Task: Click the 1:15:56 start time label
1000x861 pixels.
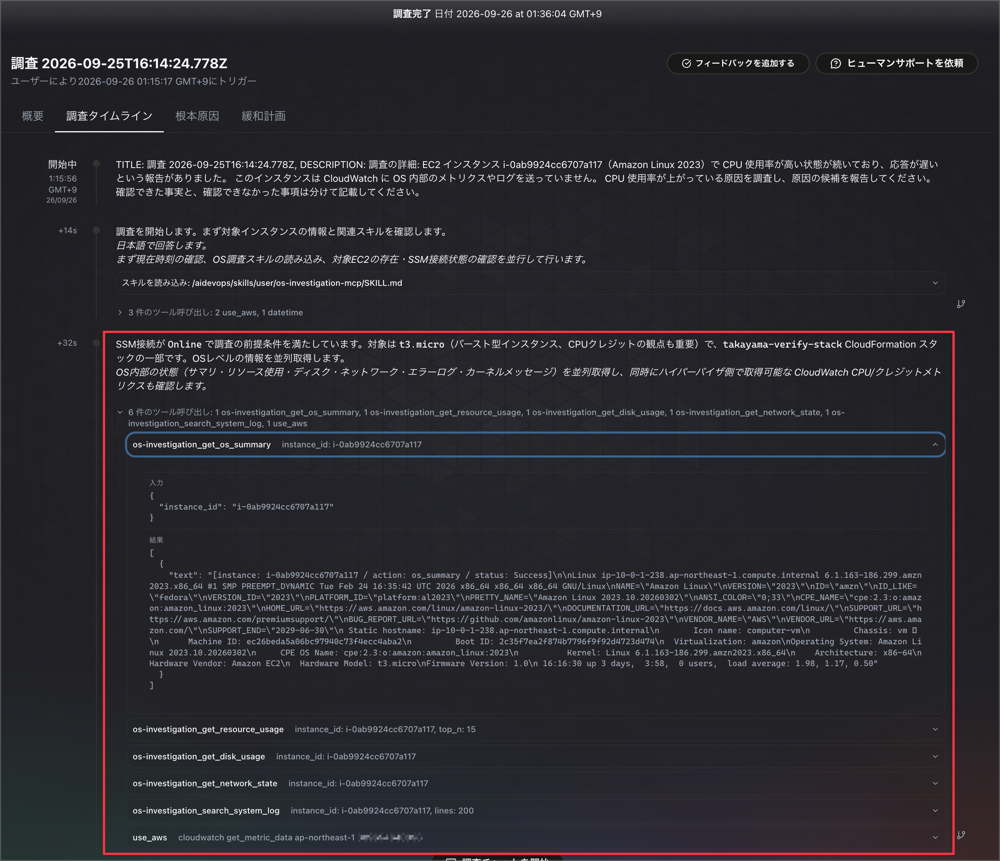Action: (62, 179)
